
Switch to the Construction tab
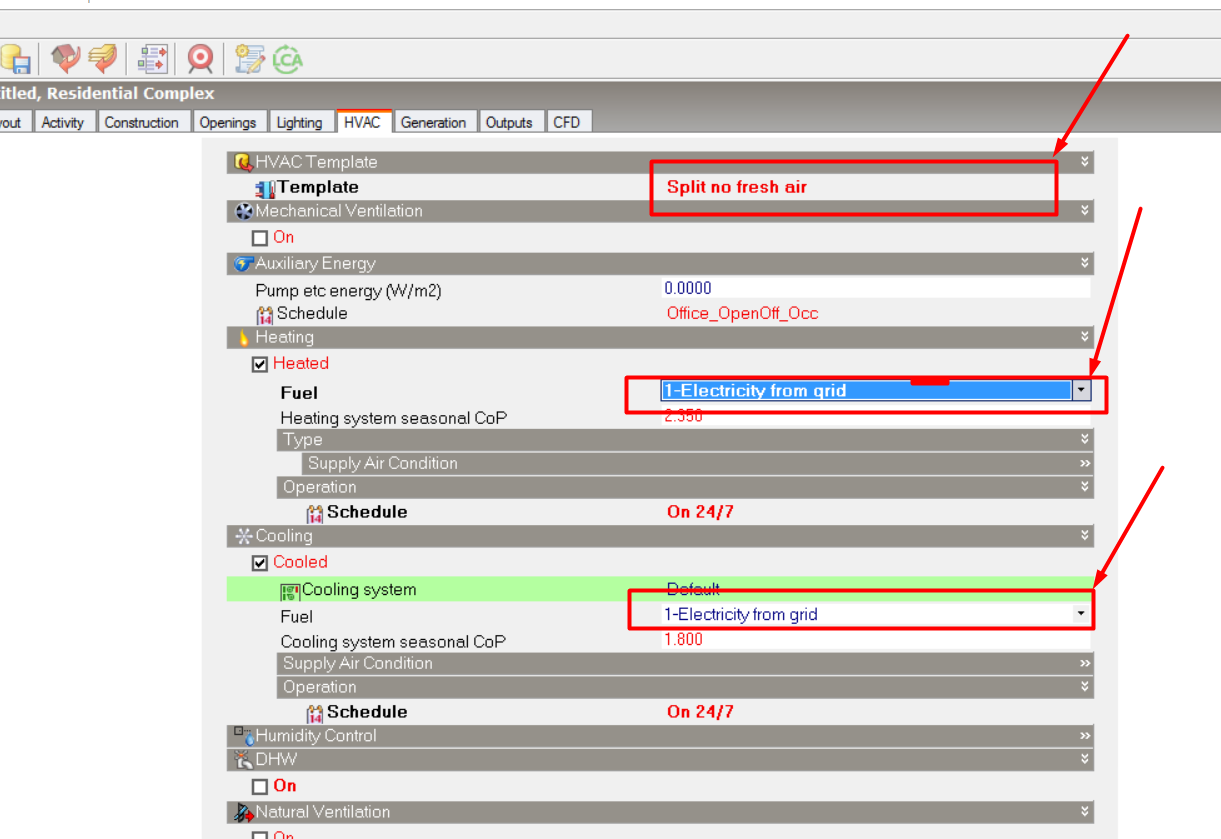pyautogui.click(x=142, y=122)
